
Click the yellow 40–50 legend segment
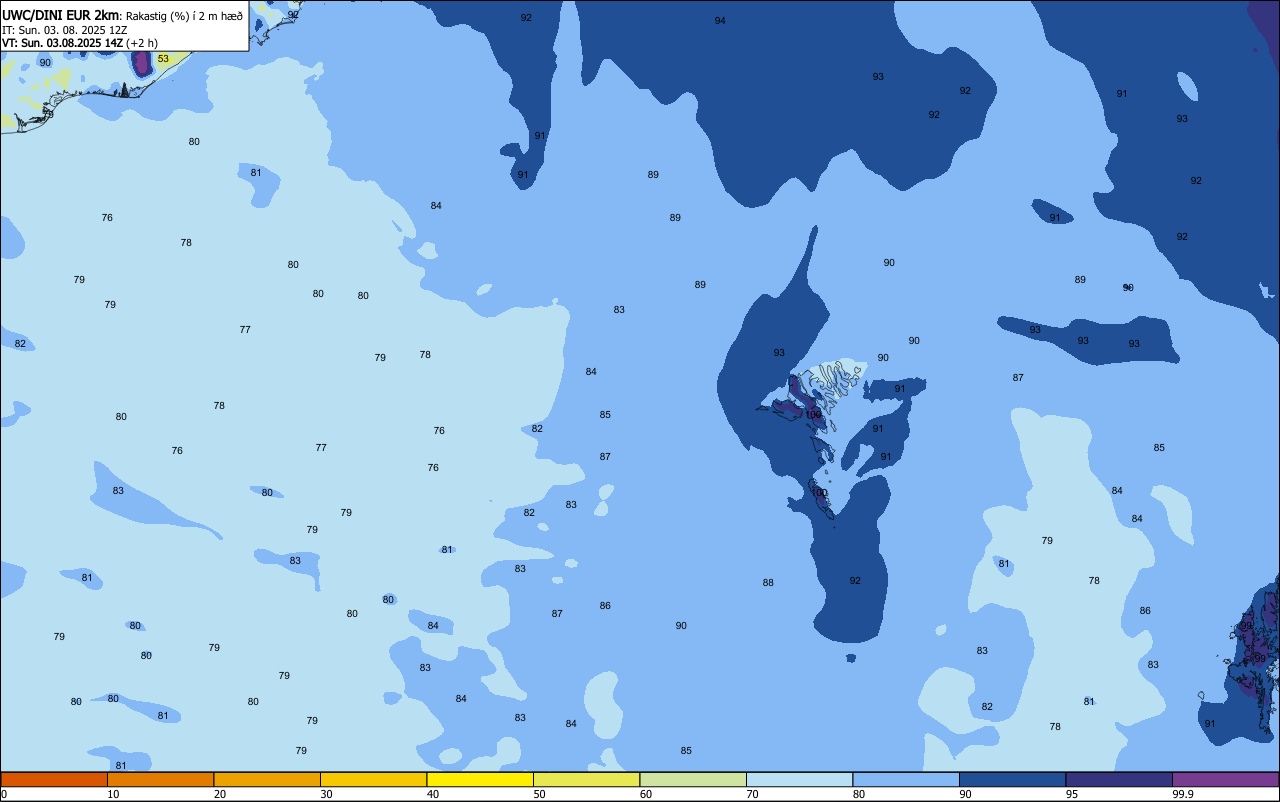coord(480,779)
